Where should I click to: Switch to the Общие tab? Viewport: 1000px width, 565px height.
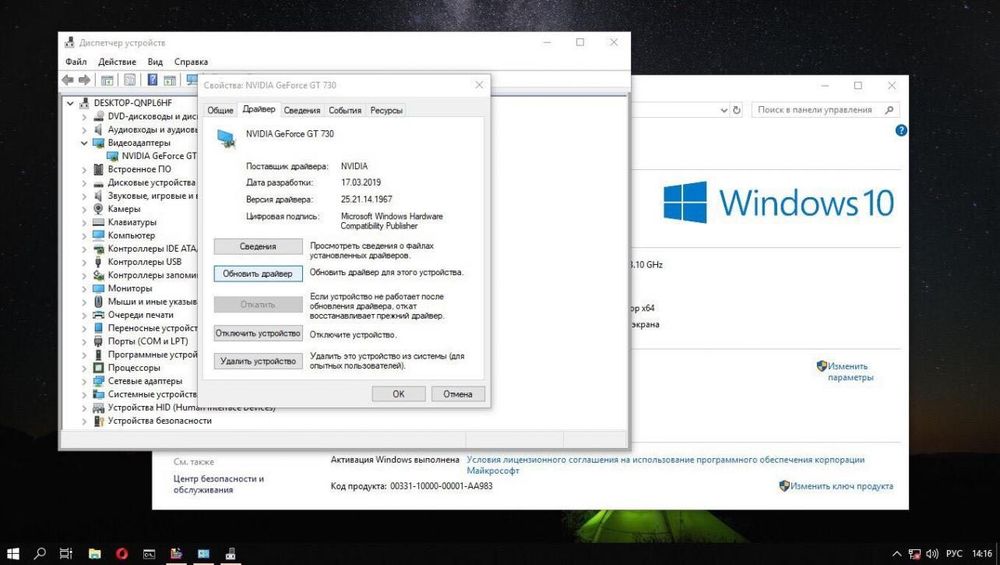pyautogui.click(x=220, y=110)
